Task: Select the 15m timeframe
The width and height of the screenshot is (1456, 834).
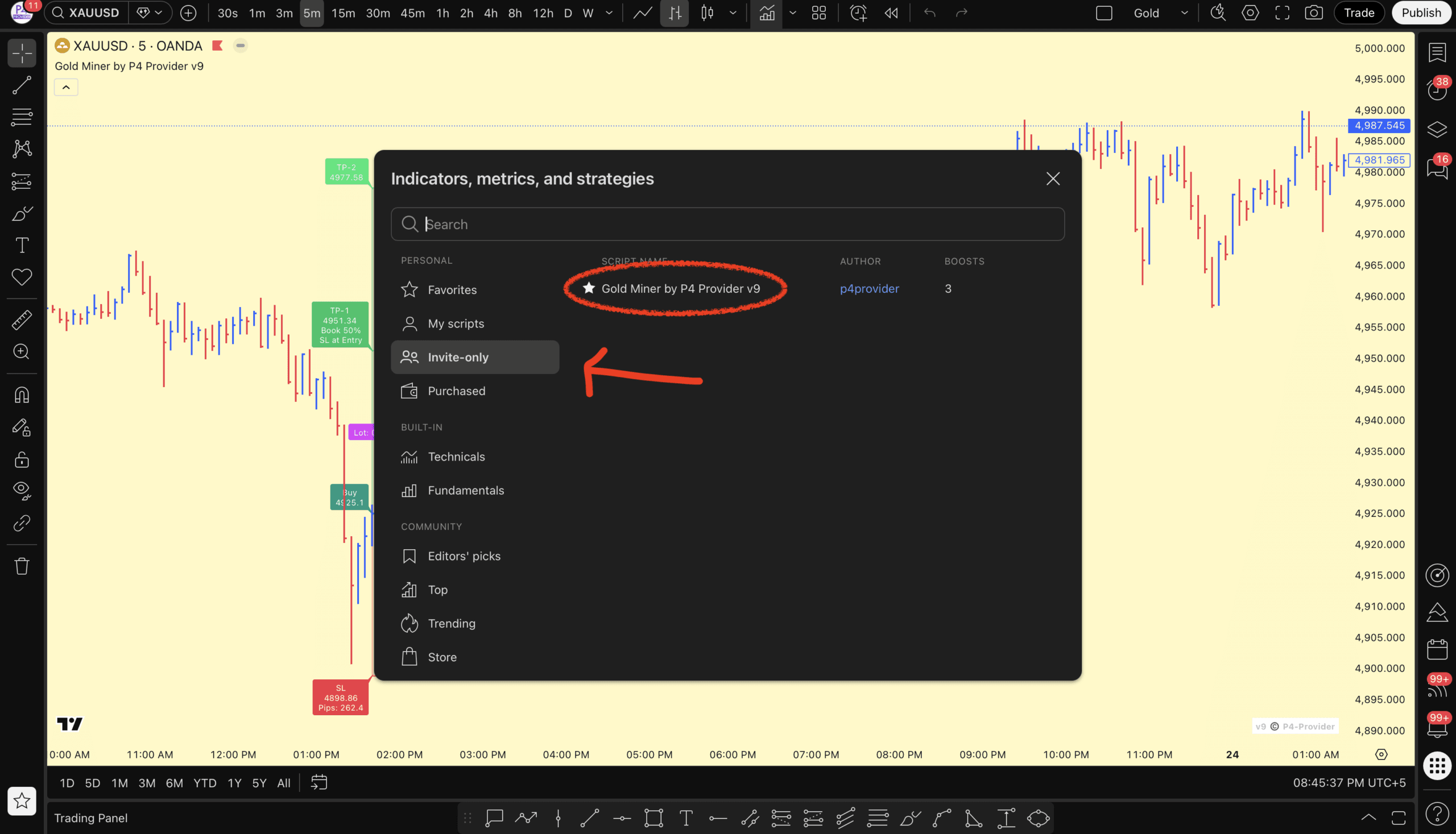Action: pos(342,13)
